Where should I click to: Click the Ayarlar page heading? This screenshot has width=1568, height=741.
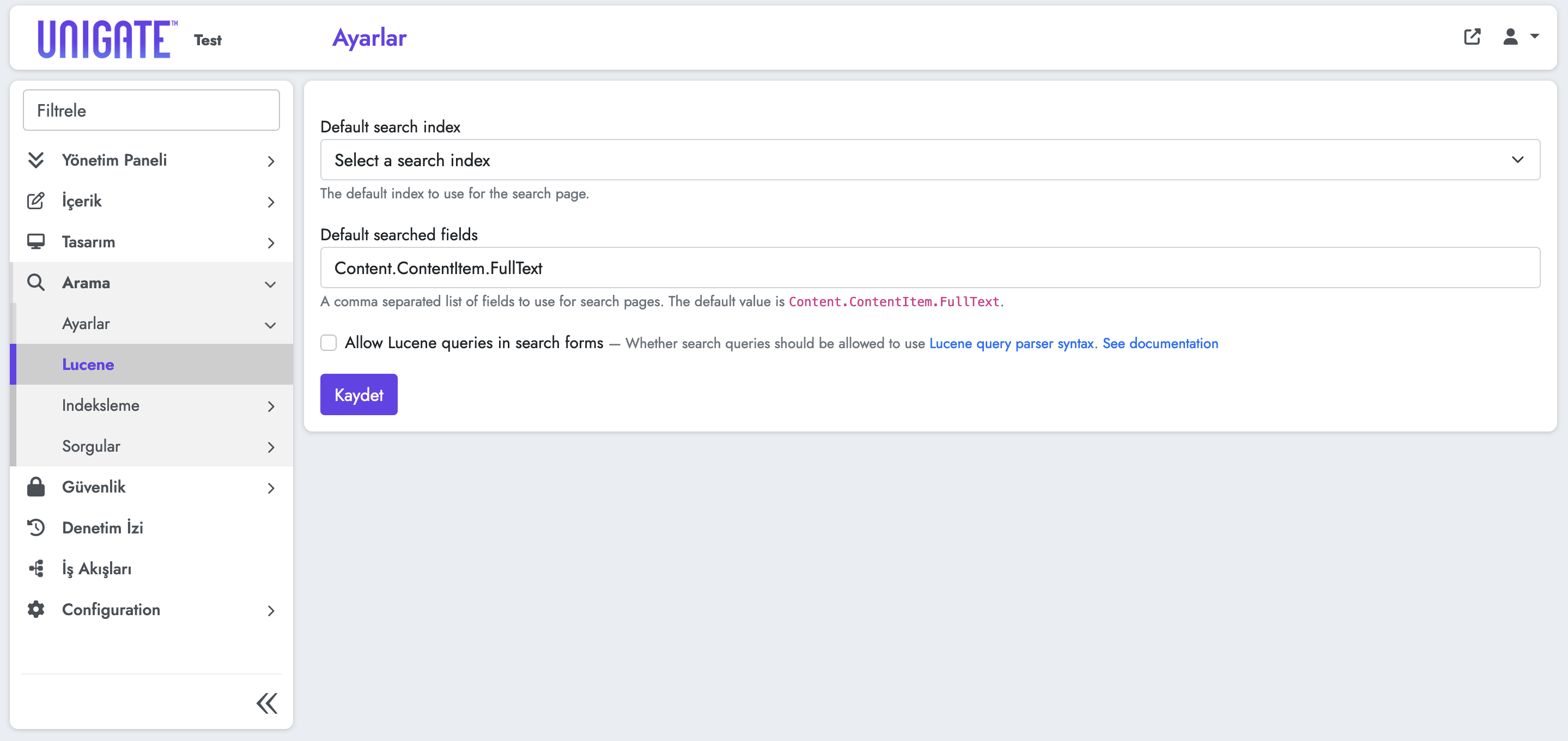pyautogui.click(x=369, y=38)
